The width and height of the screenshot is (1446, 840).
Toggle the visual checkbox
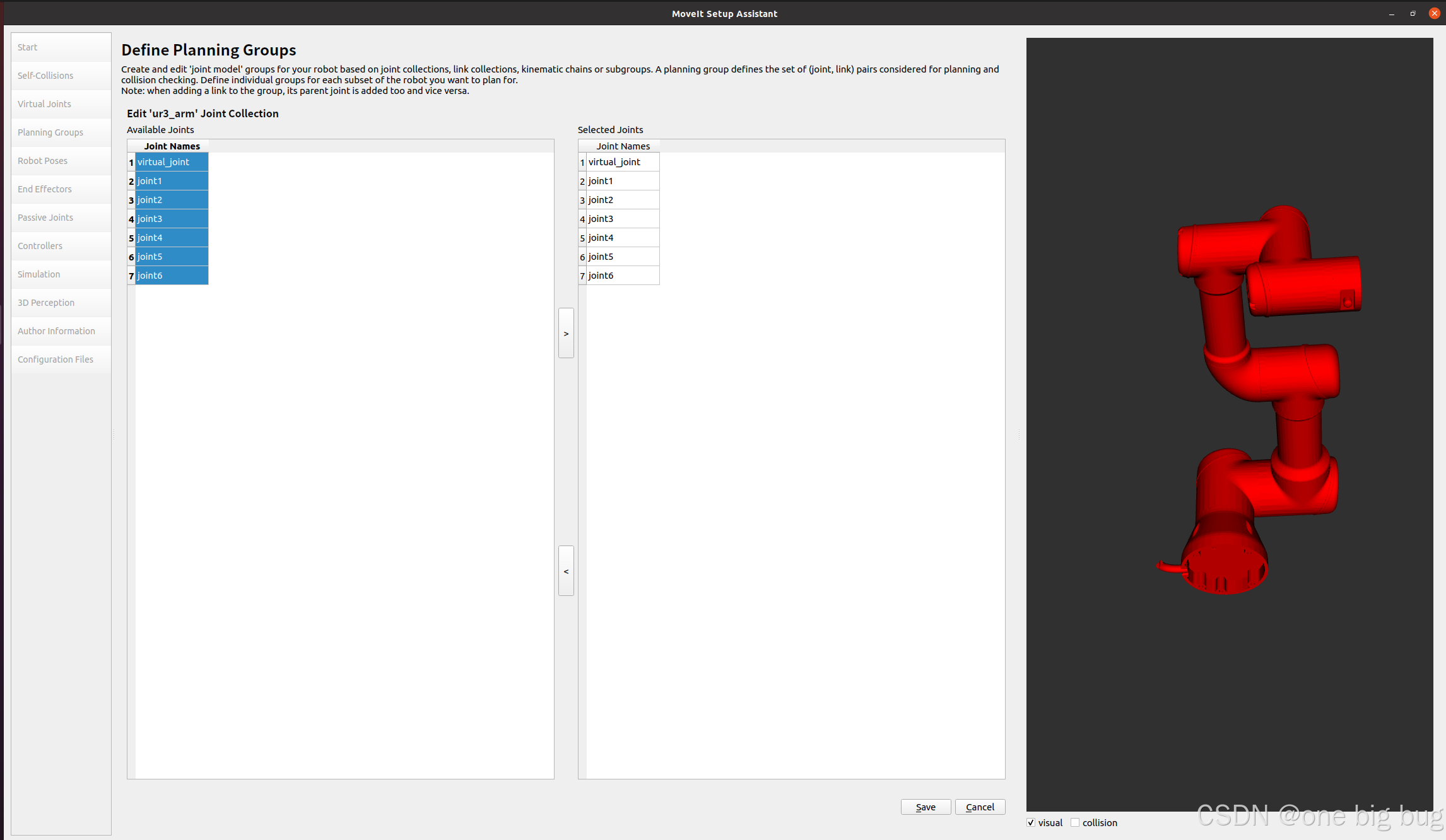(x=1031, y=822)
